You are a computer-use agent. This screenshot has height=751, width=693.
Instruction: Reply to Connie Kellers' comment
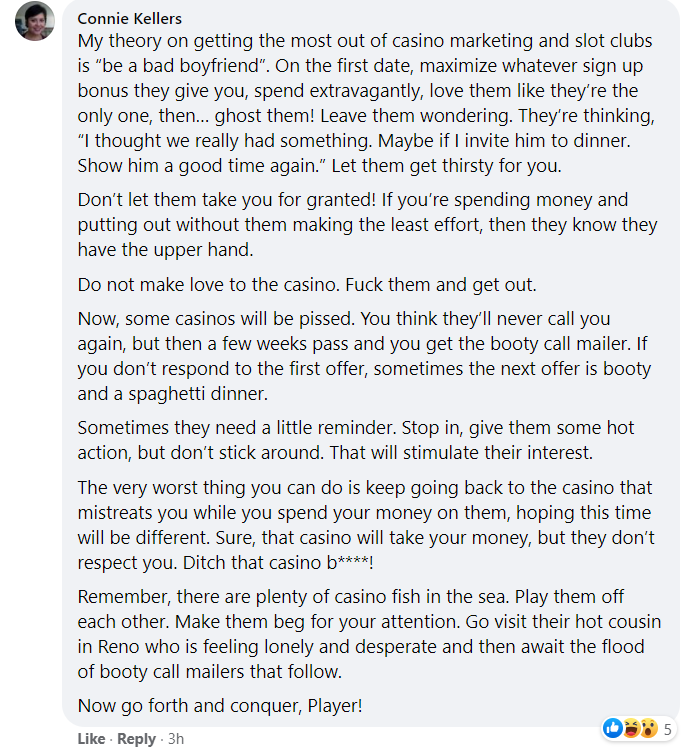(137, 739)
